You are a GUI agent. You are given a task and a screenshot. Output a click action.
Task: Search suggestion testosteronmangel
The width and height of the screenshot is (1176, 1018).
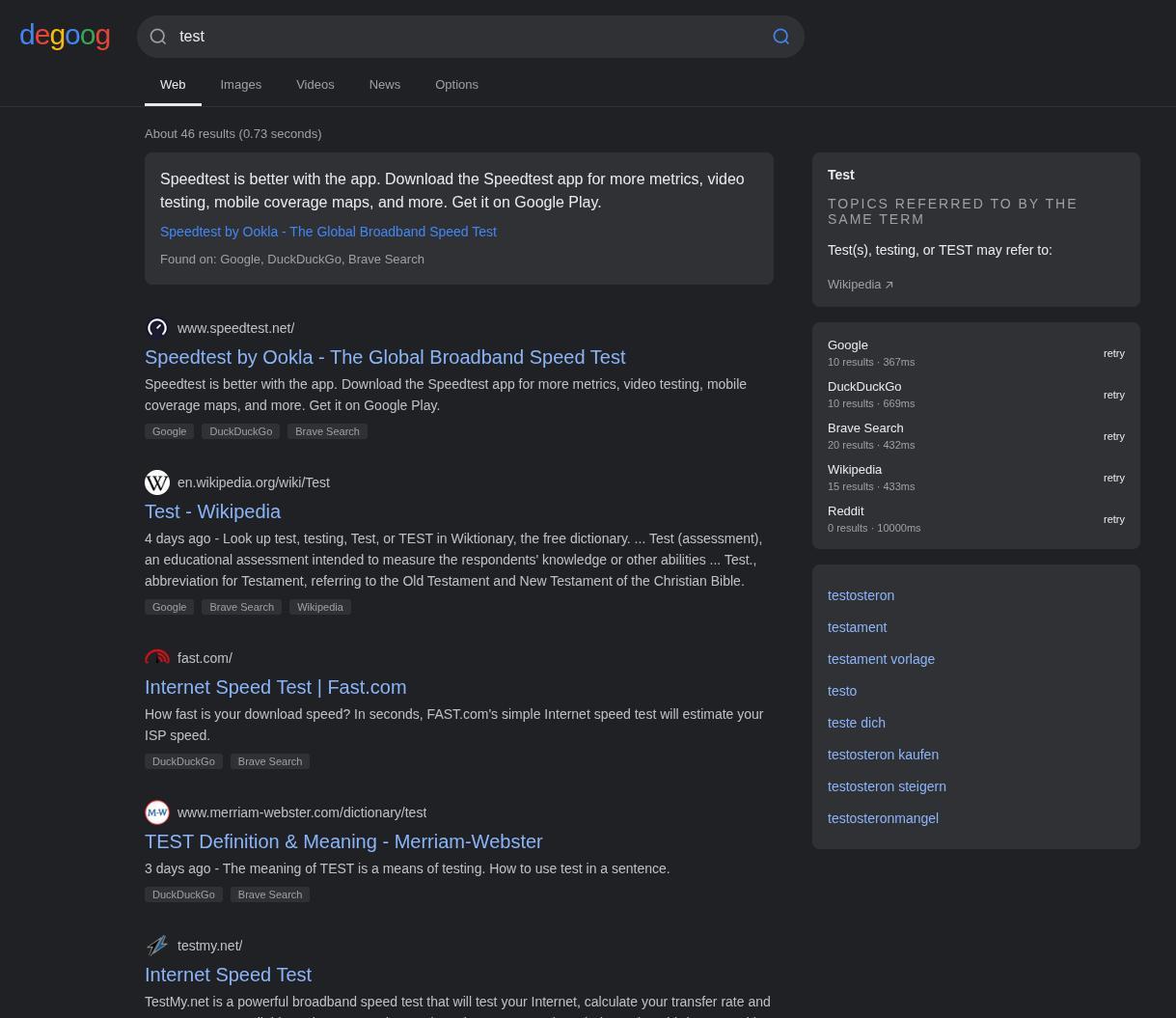point(883,818)
